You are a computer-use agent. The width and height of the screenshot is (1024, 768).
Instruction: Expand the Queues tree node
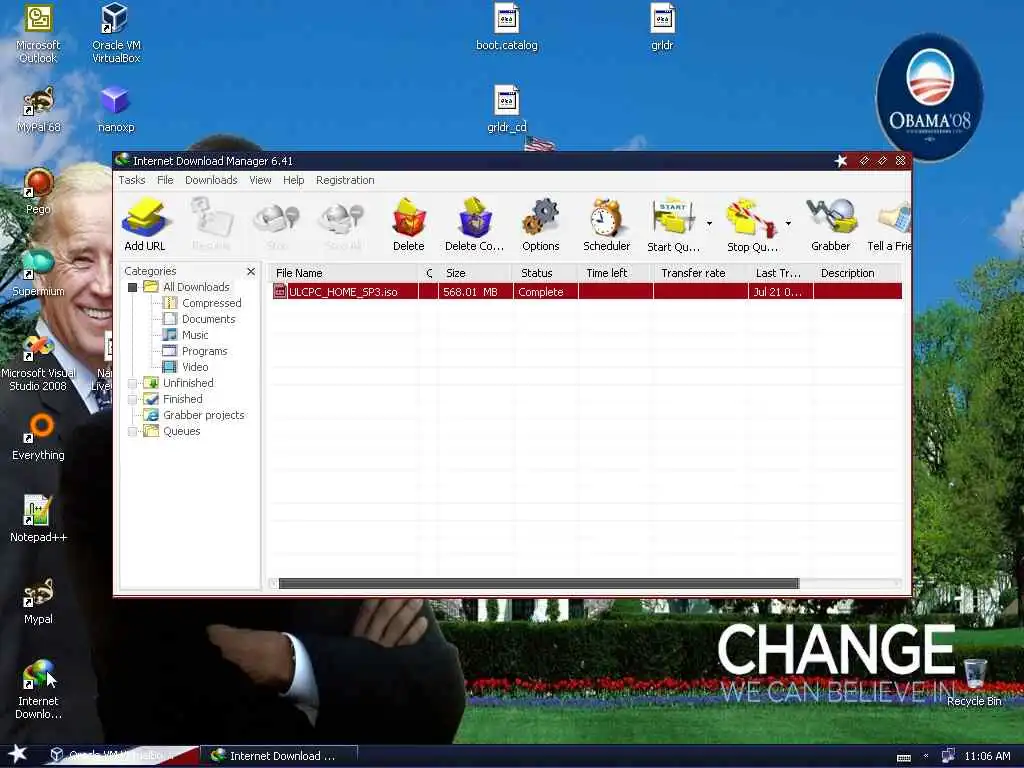pyautogui.click(x=133, y=431)
